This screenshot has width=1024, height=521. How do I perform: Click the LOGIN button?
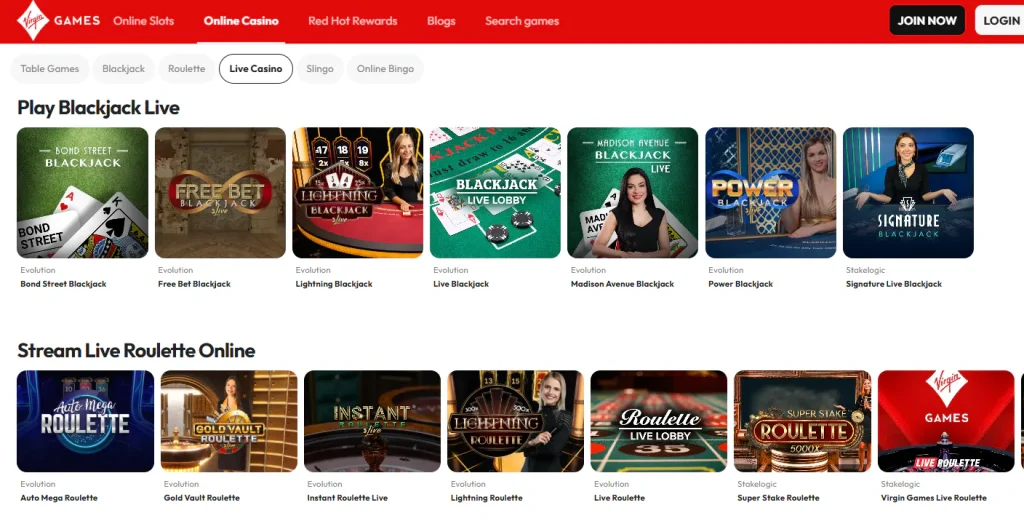tap(1000, 20)
